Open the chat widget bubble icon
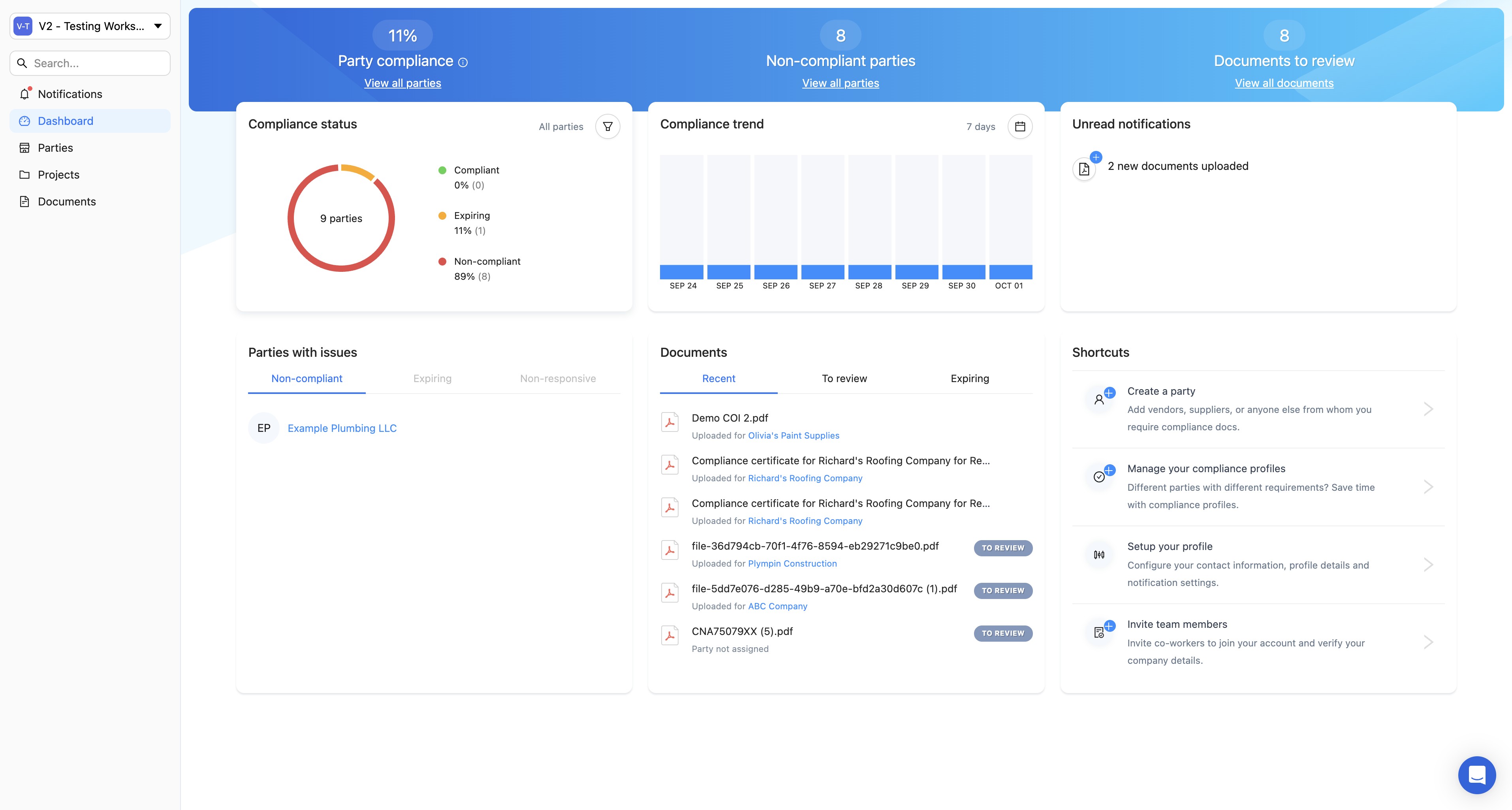 click(1476, 775)
